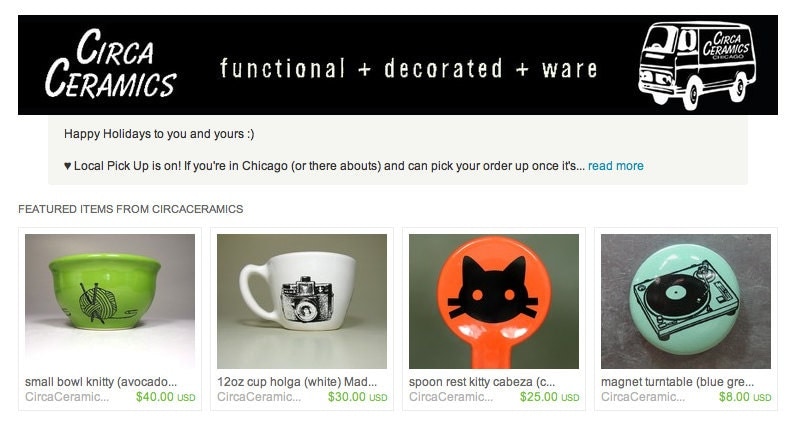Click 'small bowl knitty (avocado...' title

tap(101, 382)
